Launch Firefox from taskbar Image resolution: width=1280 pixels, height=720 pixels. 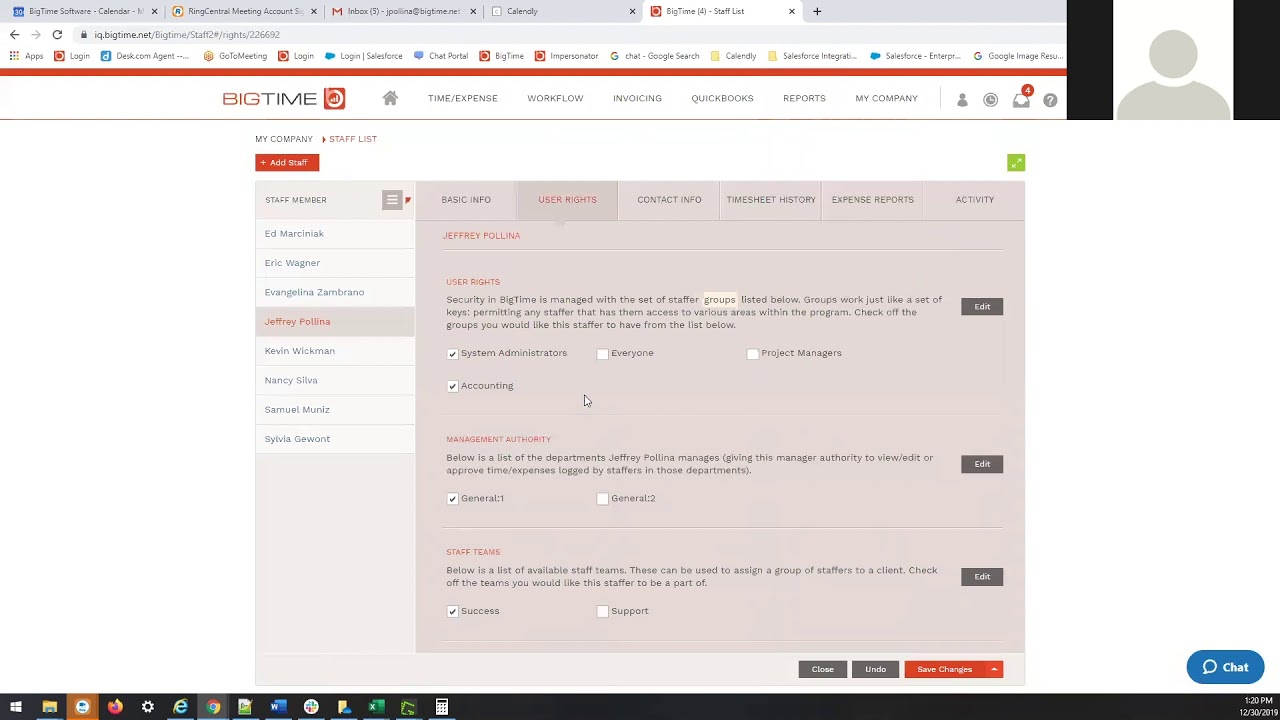click(x=115, y=707)
